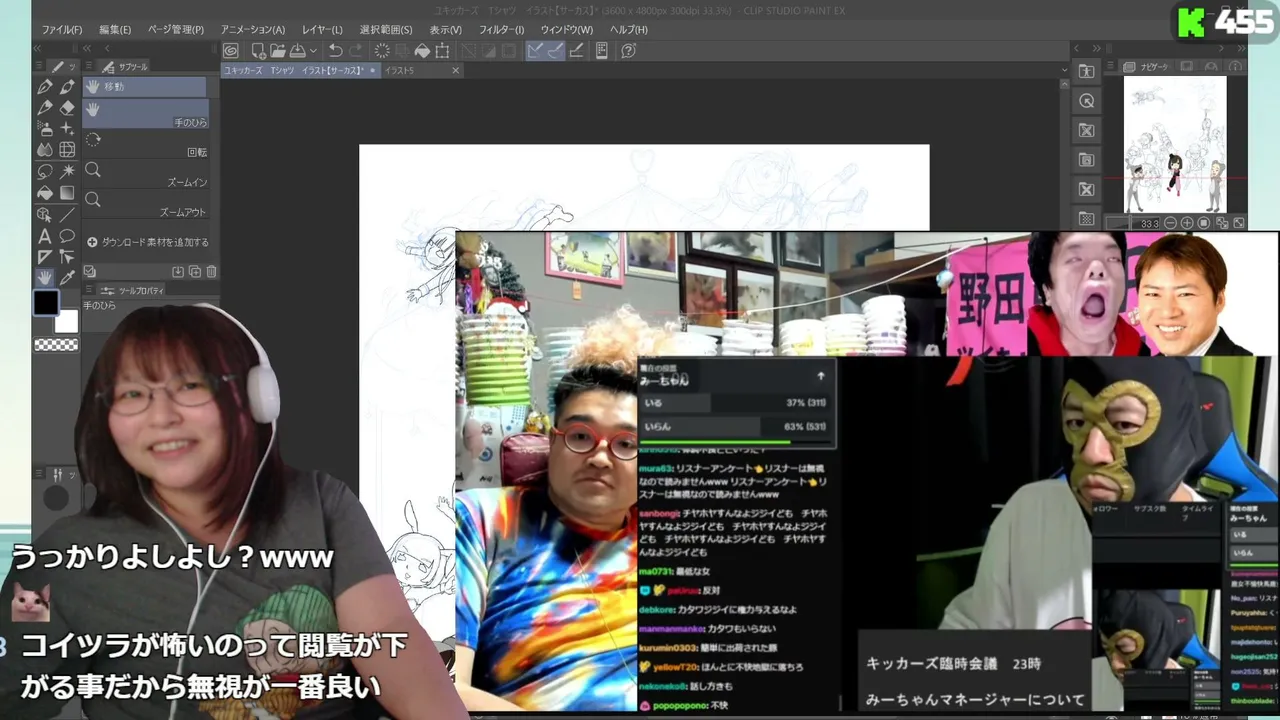Select the Lasso selection tool
1280x720 pixels.
(x=45, y=171)
